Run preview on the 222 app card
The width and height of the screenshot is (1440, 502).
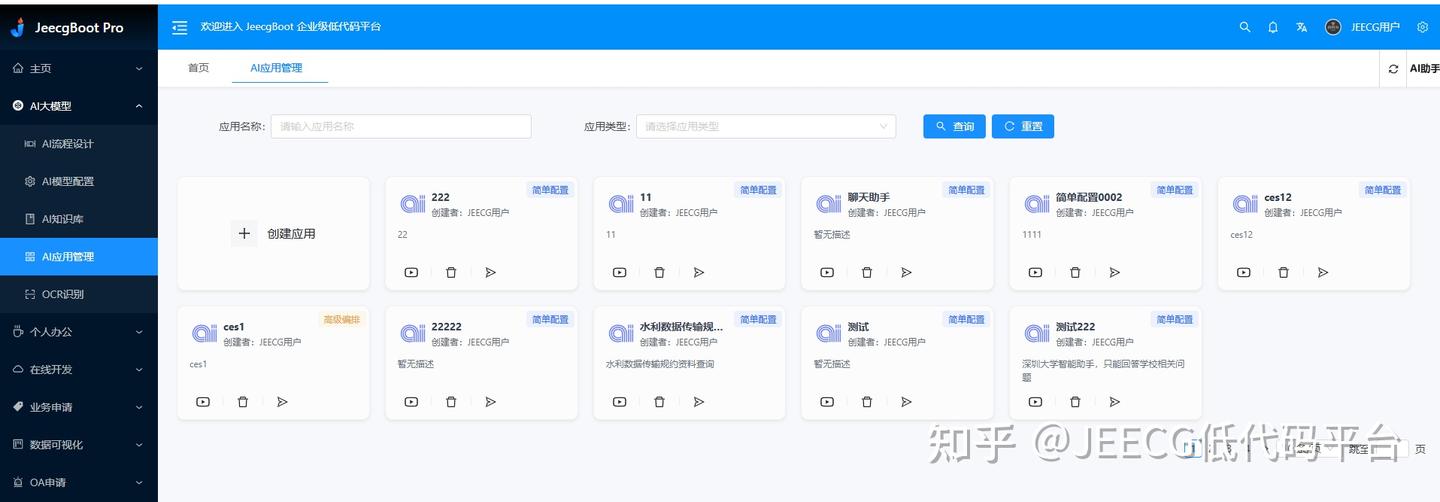tap(411, 272)
